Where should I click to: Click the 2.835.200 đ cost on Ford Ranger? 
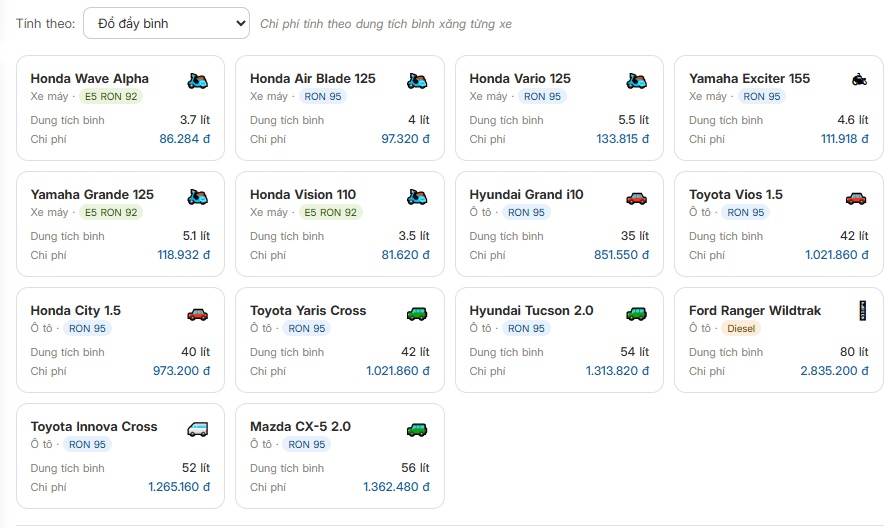[x=834, y=371]
